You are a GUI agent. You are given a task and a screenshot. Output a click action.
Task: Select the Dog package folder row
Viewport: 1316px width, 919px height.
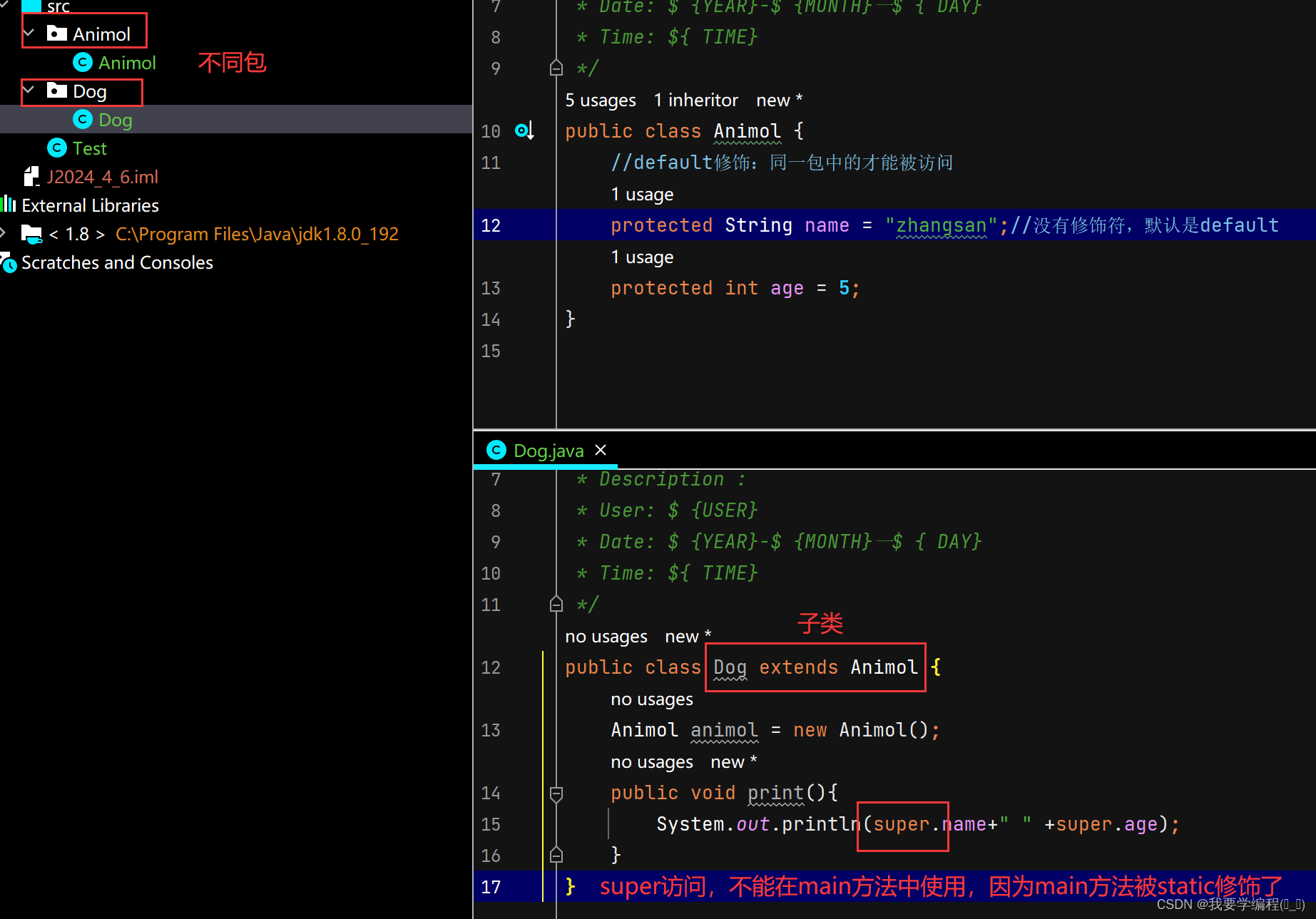236,91
